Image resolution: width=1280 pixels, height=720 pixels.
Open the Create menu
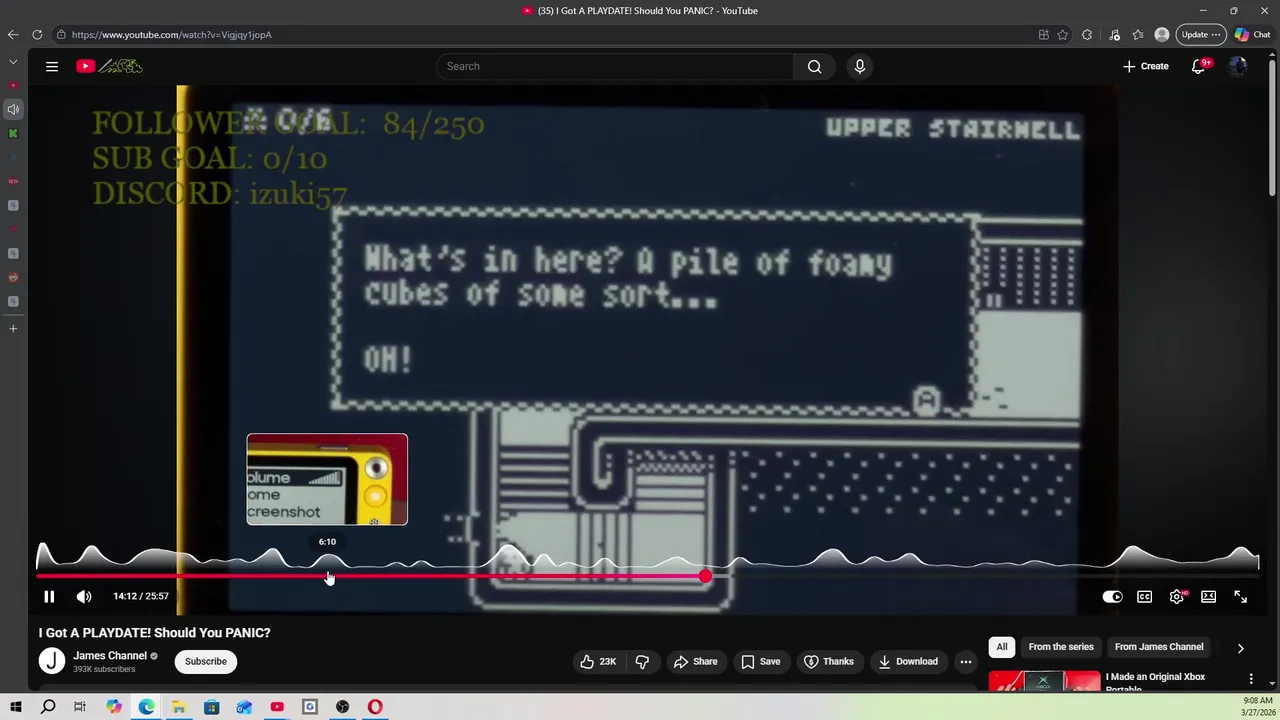pyautogui.click(x=1145, y=66)
